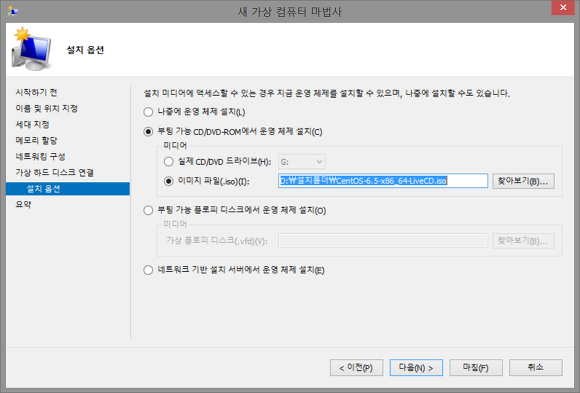Close the New Virtual Machine Wizard window

563,8
